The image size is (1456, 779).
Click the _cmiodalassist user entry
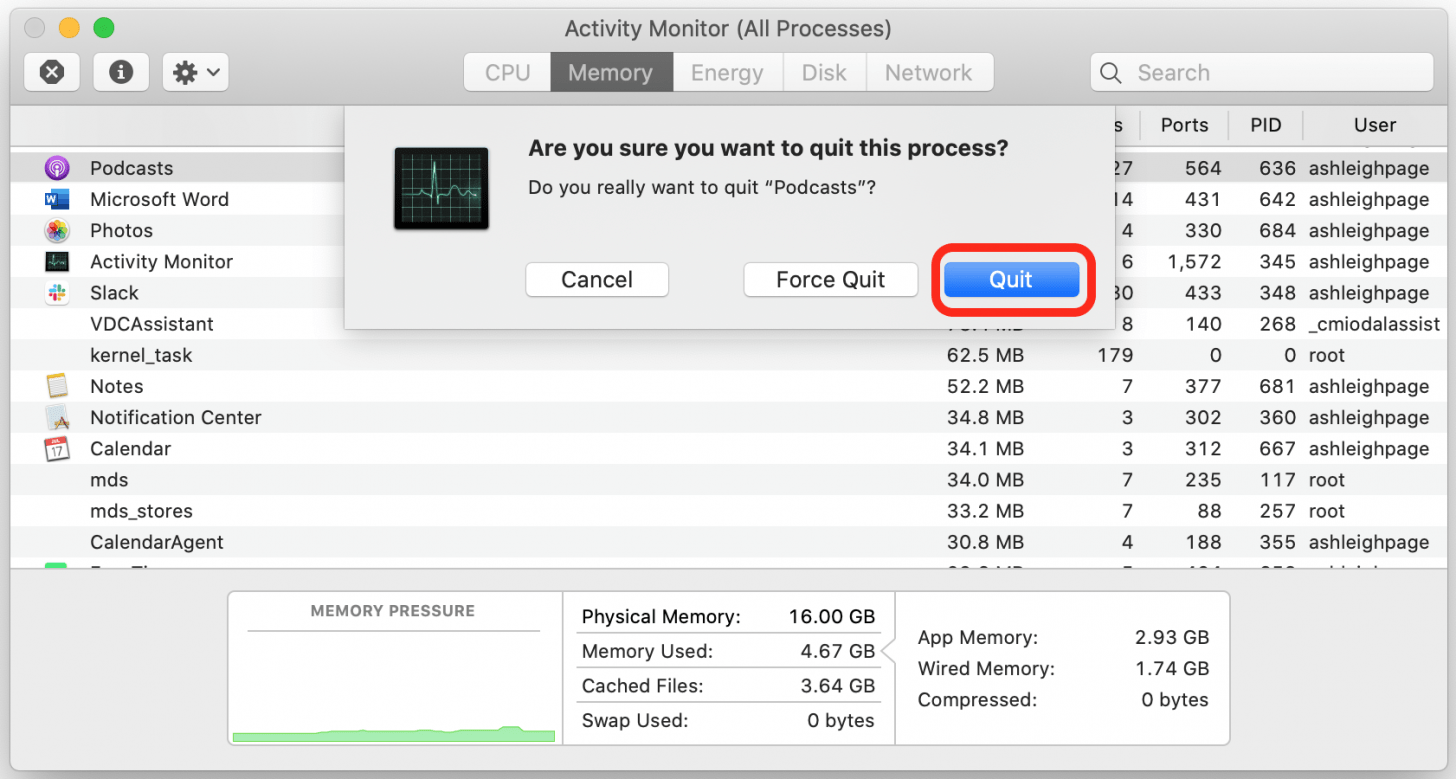(1374, 324)
